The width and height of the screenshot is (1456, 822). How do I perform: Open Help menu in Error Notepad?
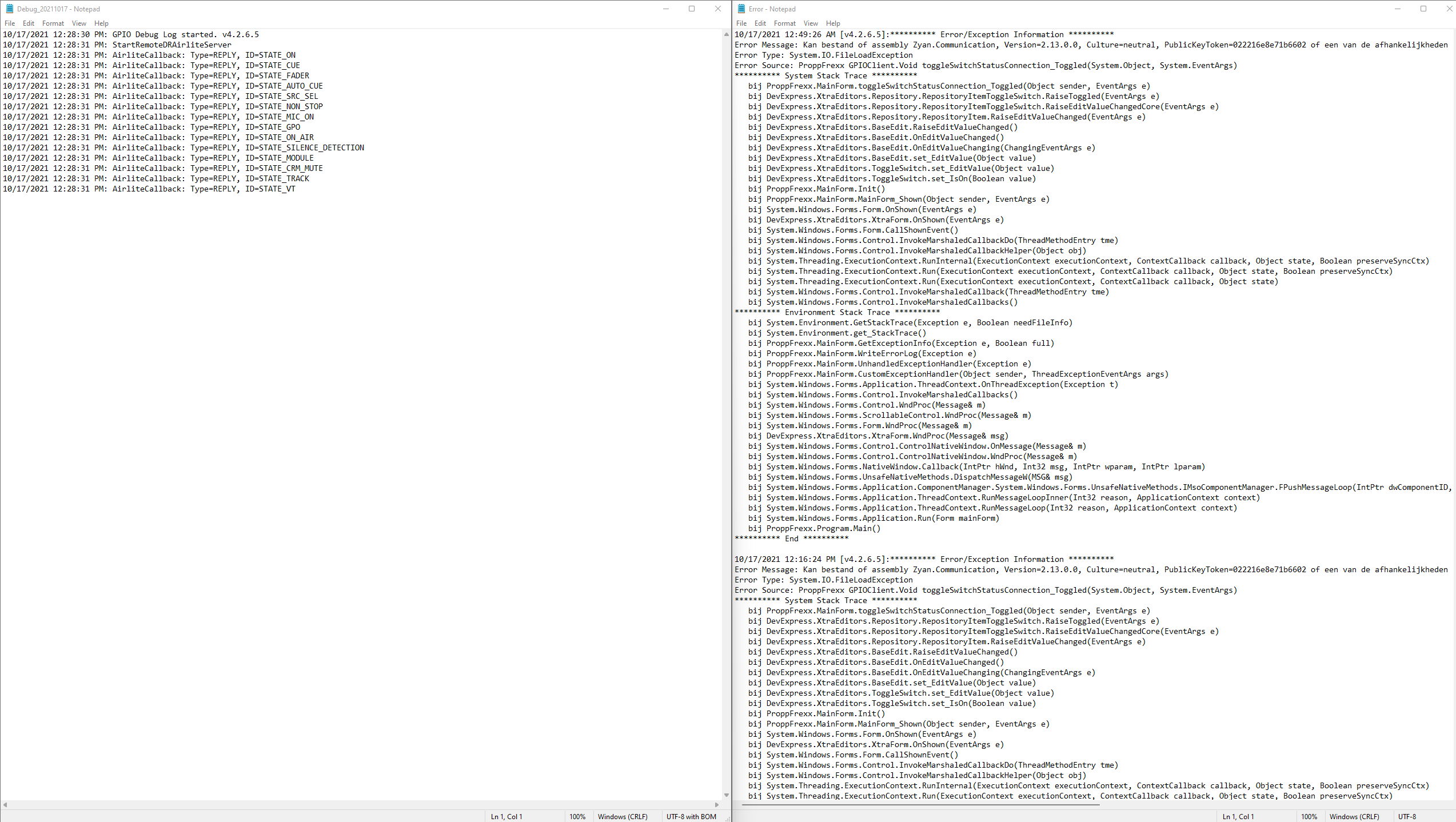pyautogui.click(x=833, y=23)
